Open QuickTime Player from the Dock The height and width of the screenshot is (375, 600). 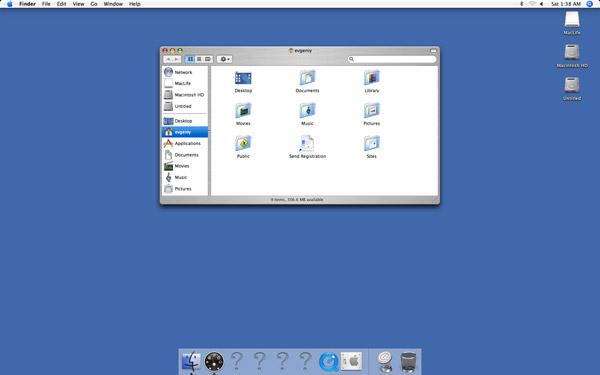coord(328,362)
